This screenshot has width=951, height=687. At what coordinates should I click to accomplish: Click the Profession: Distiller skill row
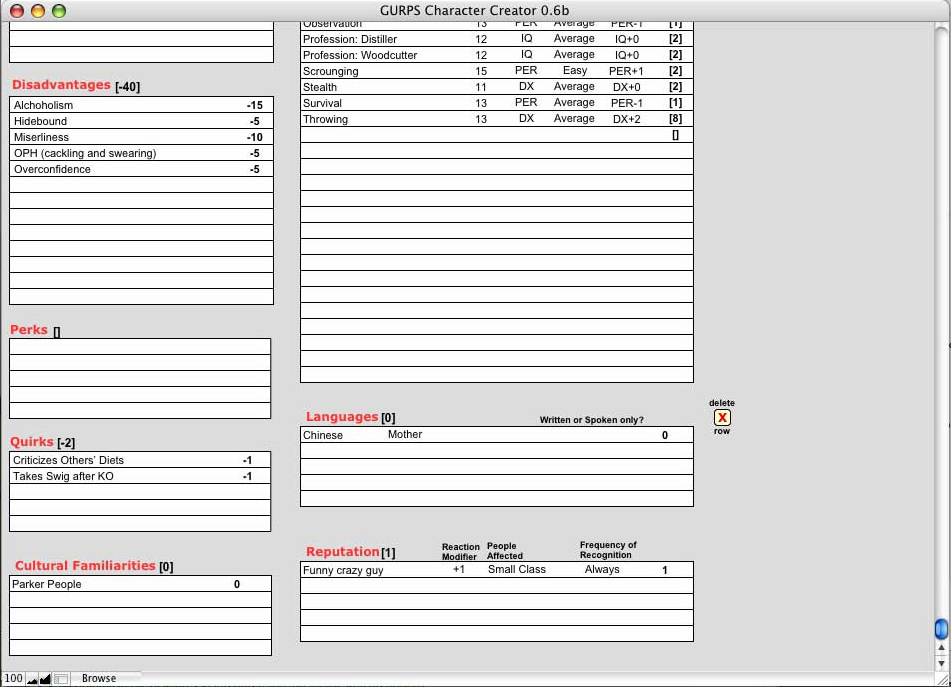click(497, 39)
